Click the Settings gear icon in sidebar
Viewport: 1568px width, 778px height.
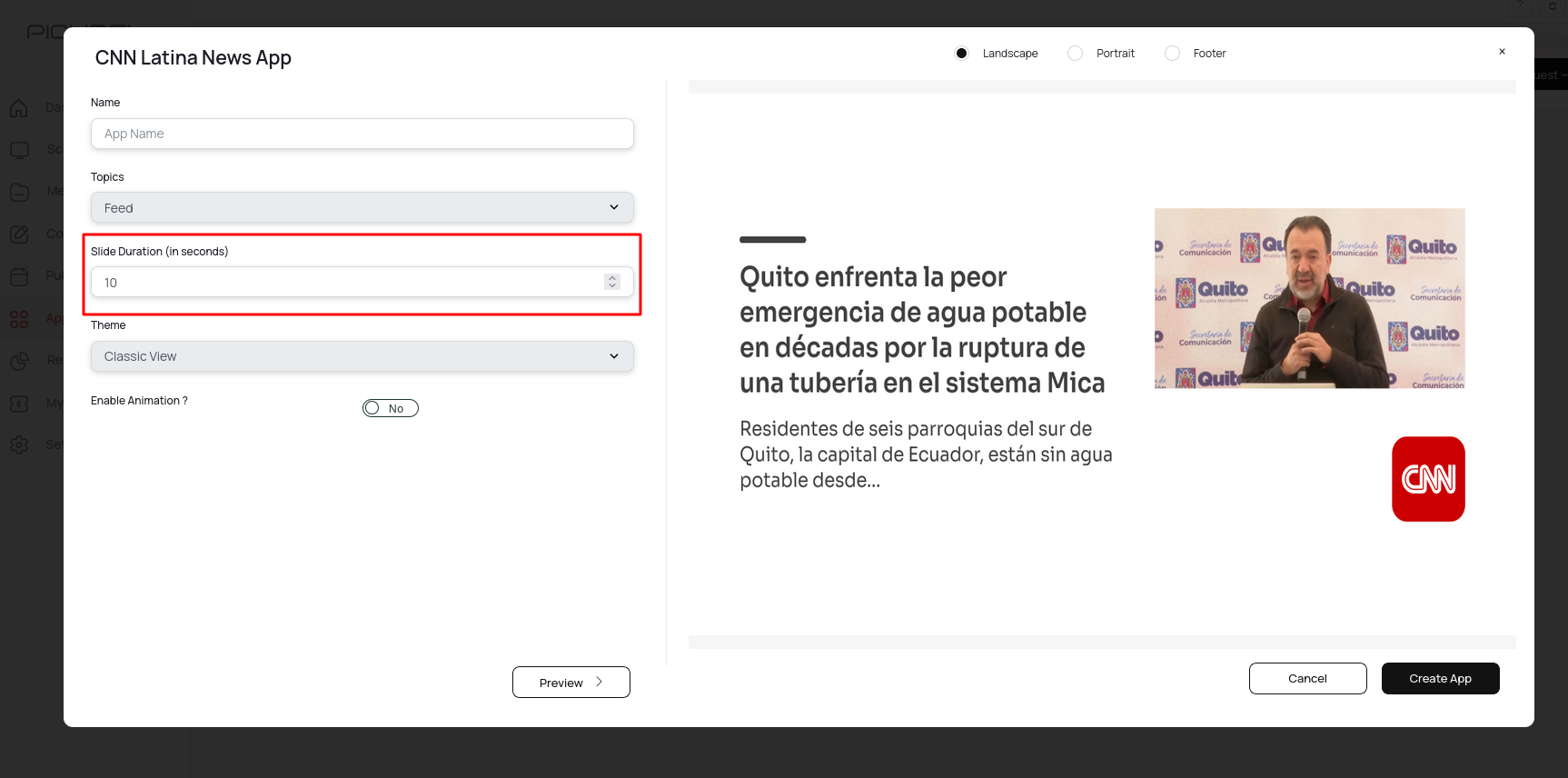(19, 445)
